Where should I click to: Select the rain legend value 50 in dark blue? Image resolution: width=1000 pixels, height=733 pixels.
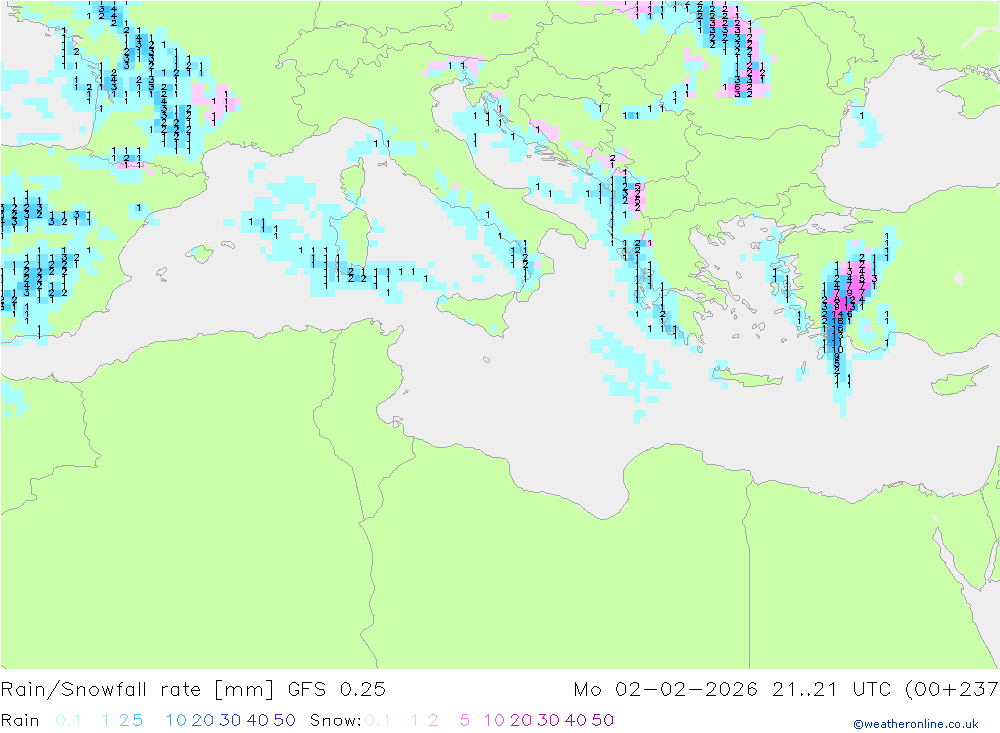point(284,720)
